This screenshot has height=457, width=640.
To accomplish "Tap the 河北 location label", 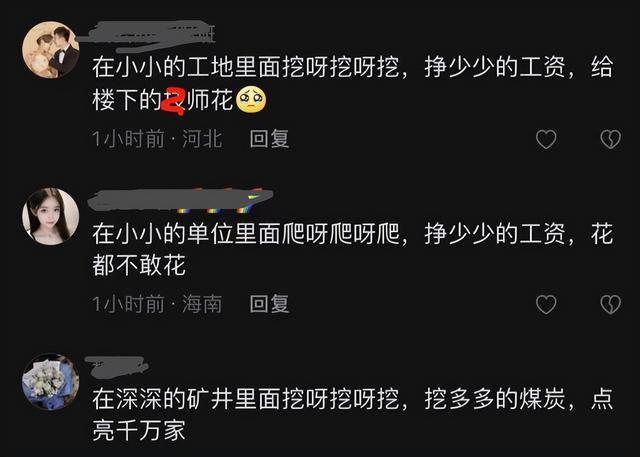I will point(202,139).
